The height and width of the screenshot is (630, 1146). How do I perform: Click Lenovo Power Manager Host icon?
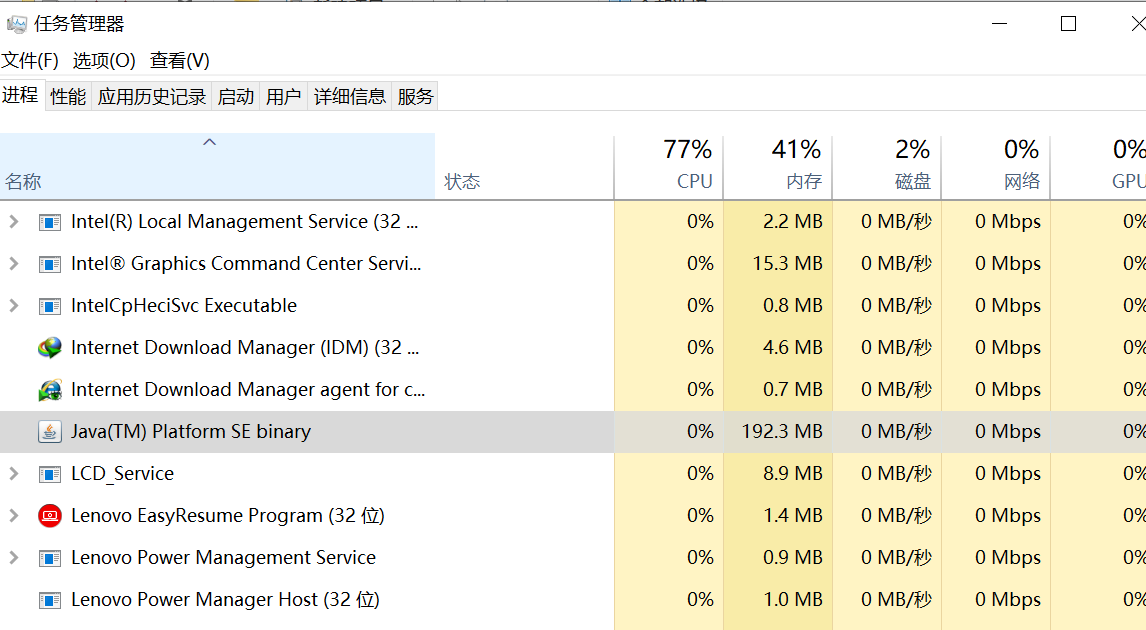pos(50,600)
